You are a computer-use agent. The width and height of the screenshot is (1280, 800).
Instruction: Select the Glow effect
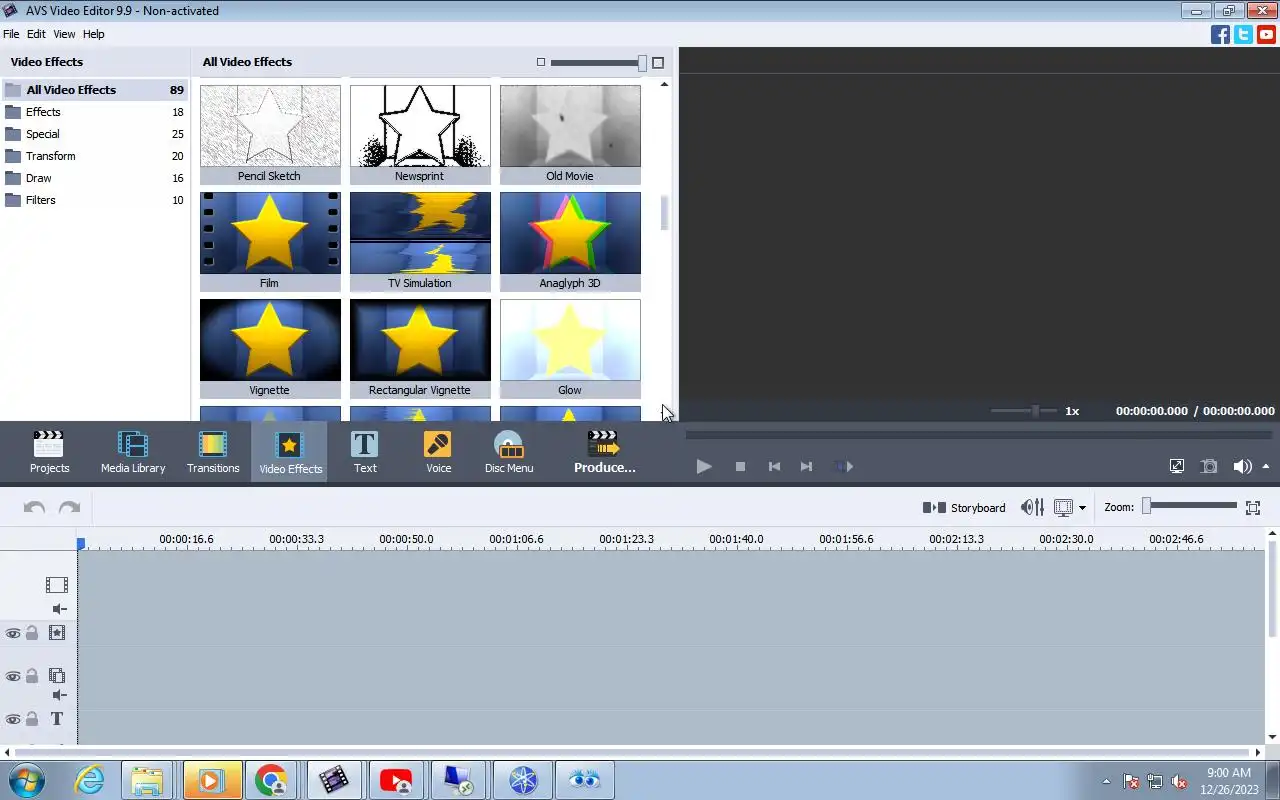570,348
